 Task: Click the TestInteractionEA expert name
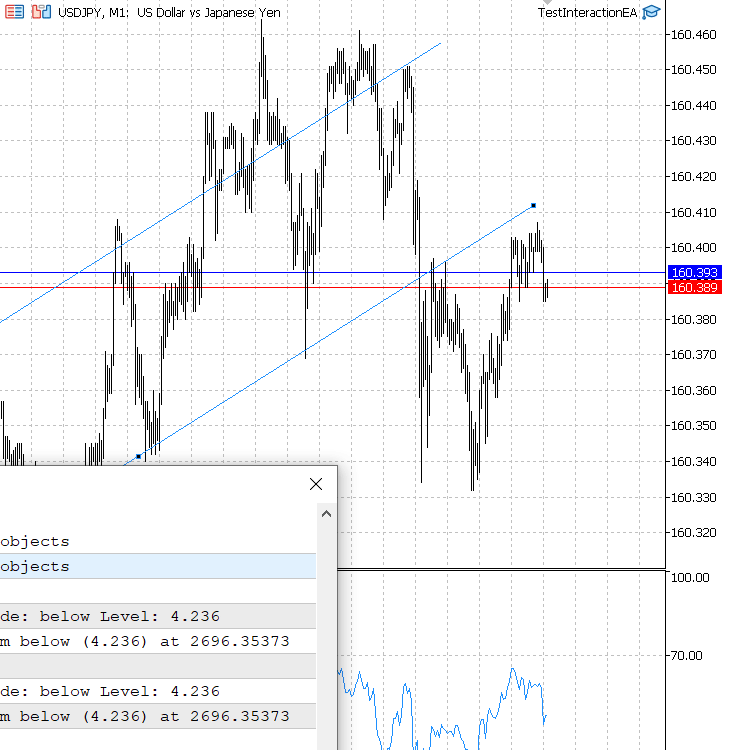[x=587, y=12]
